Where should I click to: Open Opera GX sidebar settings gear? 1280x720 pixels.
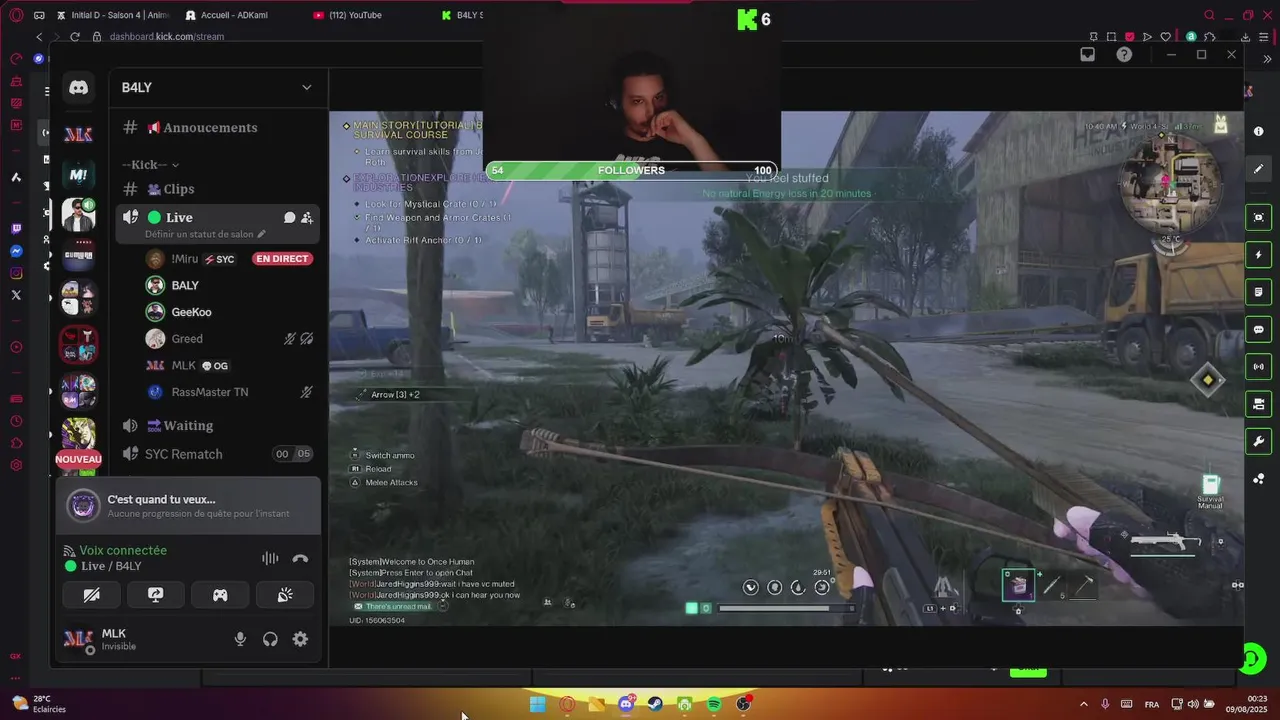(x=16, y=465)
